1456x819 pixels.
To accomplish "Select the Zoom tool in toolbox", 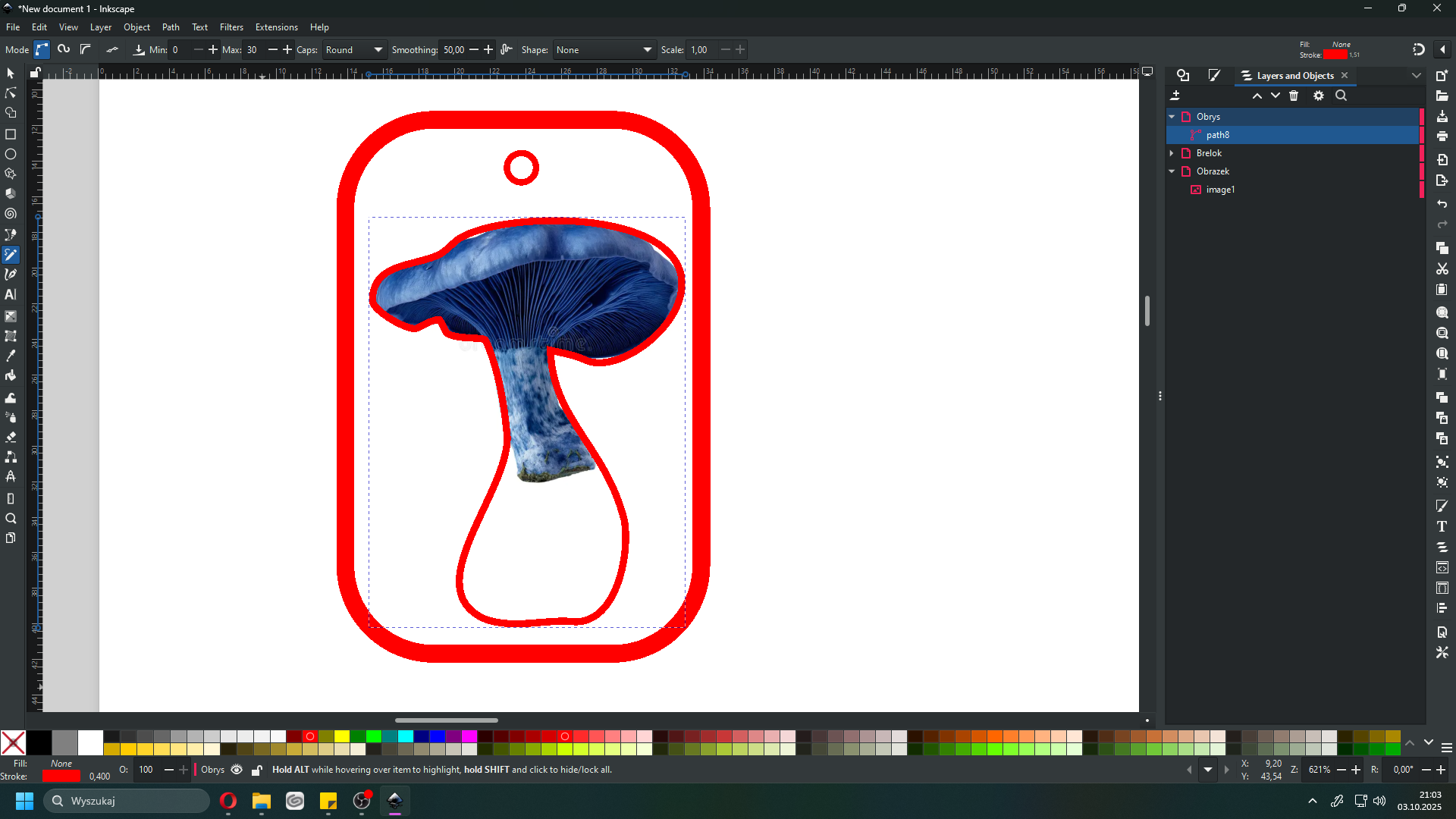I will tap(11, 519).
